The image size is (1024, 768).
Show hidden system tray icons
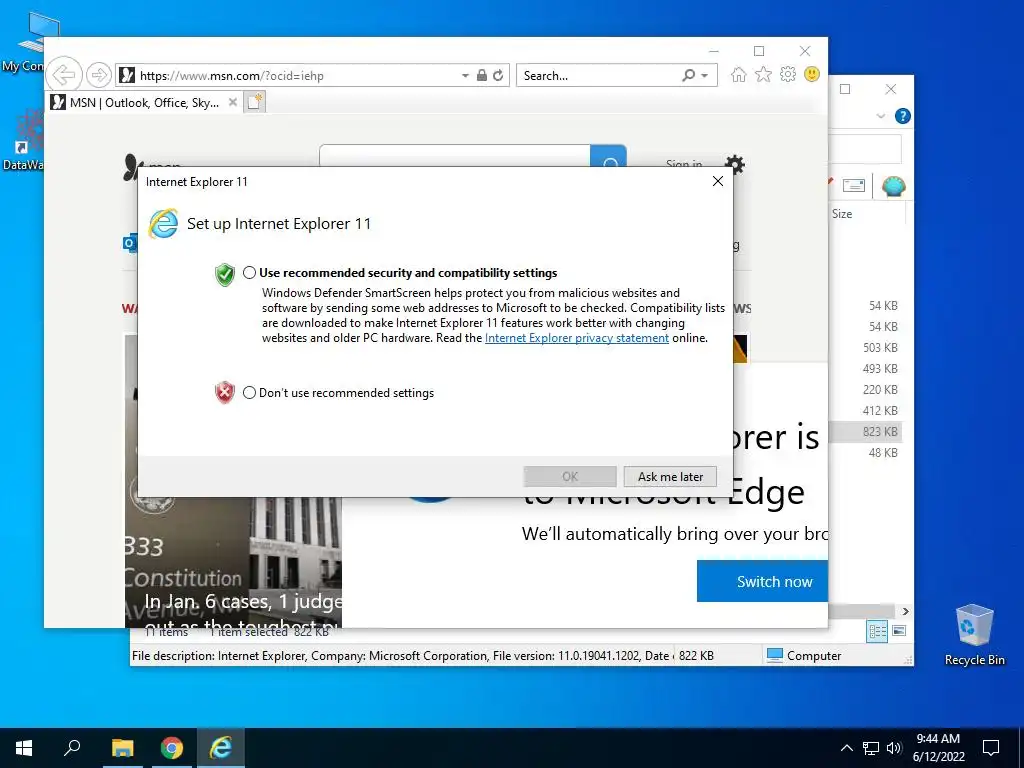point(846,748)
